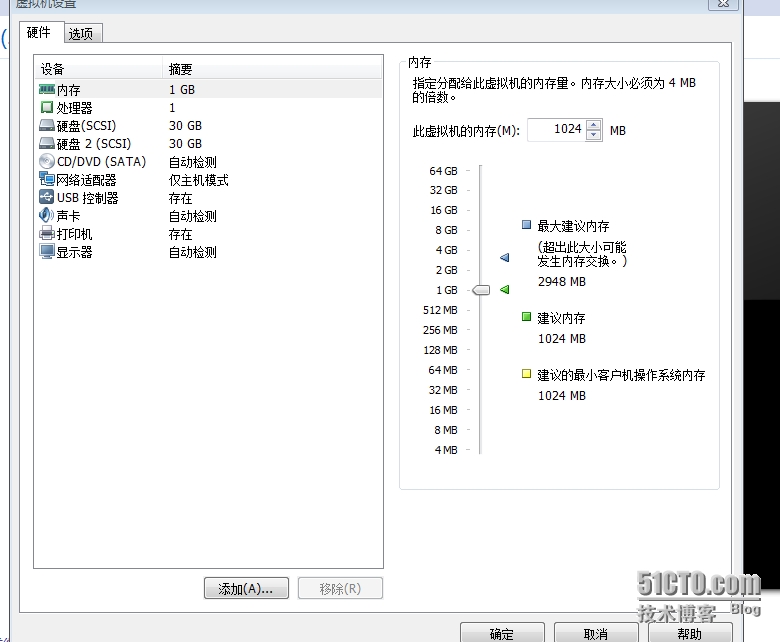This screenshot has height=642, width=780.
Task: Click the display (显示器) monitor icon
Action: (x=47, y=252)
